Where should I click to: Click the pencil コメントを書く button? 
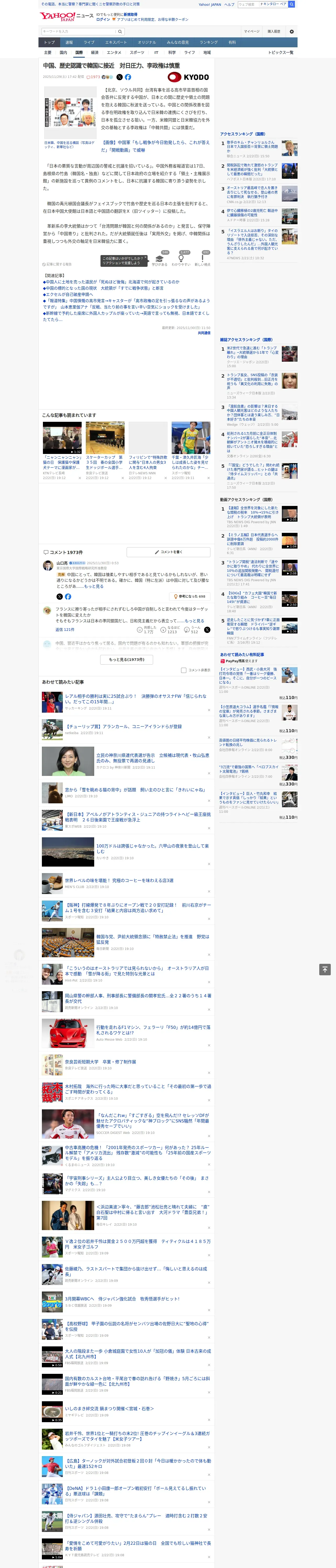click(x=168, y=552)
